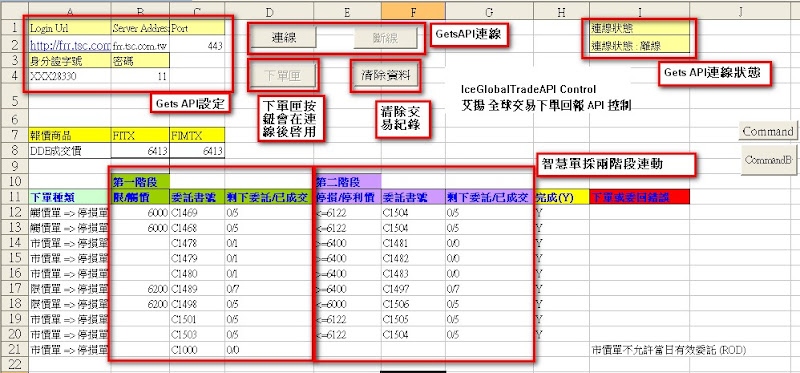The height and width of the screenshot is (373, 800).
Task: Select order number cell C1498
Action: click(x=197, y=305)
